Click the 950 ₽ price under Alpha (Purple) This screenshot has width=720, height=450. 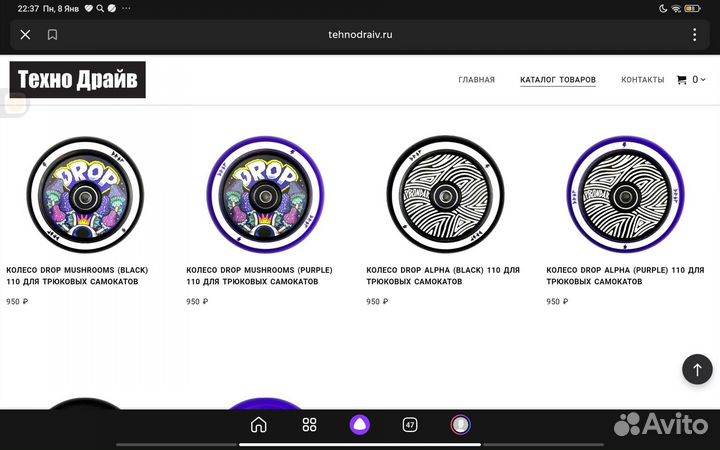coord(557,302)
